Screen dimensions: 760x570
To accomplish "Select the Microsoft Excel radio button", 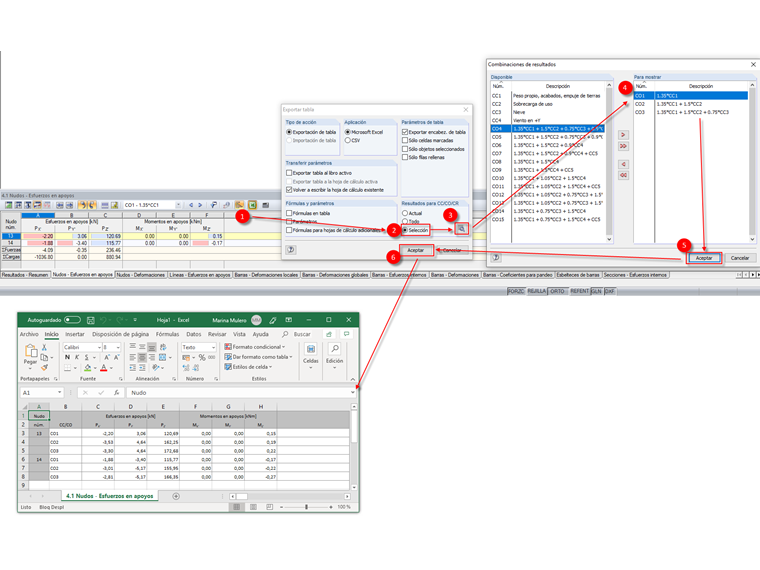I will 348,132.
